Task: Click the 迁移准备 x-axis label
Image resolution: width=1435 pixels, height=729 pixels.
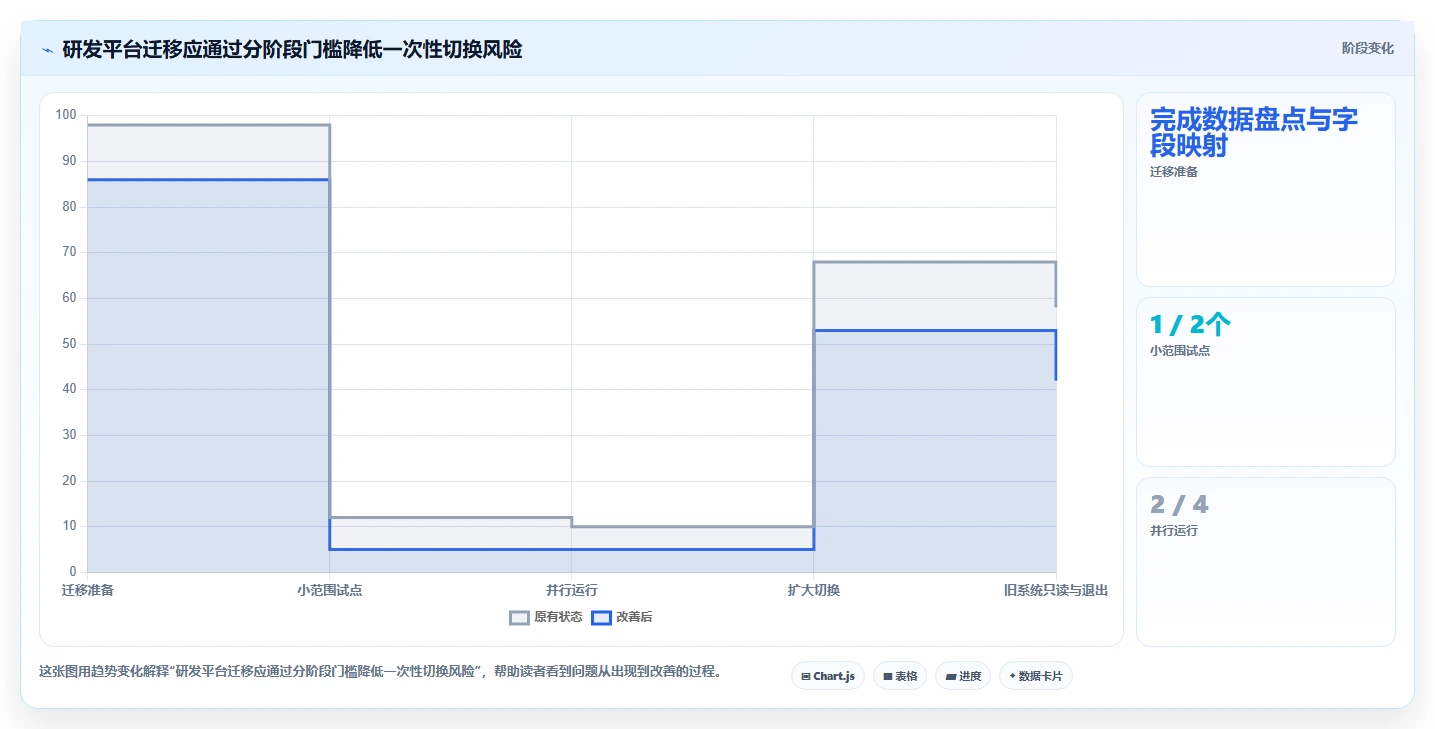Action: tap(88, 590)
